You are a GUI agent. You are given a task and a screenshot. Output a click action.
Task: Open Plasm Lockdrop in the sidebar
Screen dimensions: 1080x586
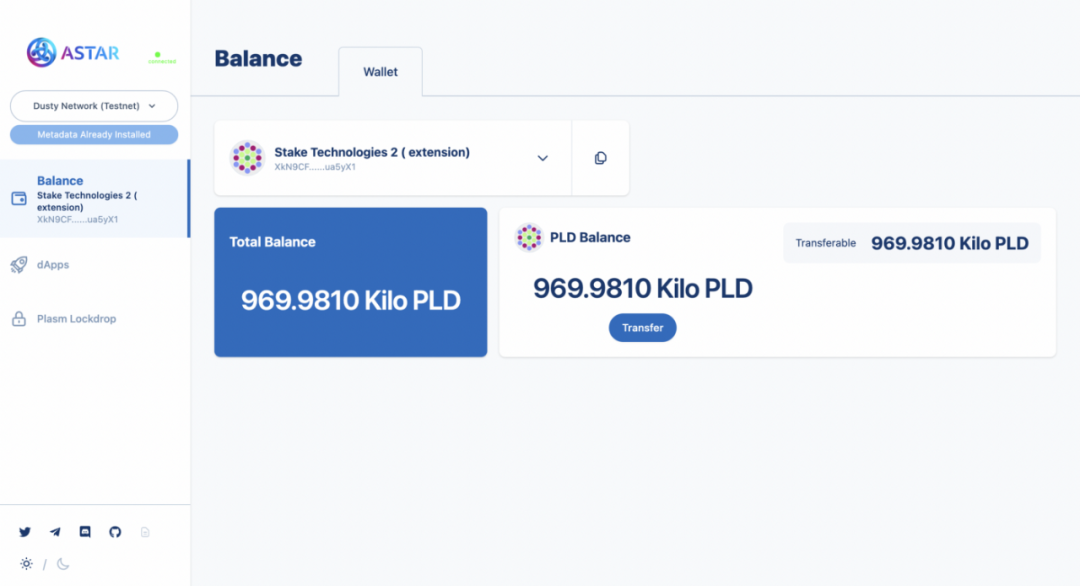76,319
